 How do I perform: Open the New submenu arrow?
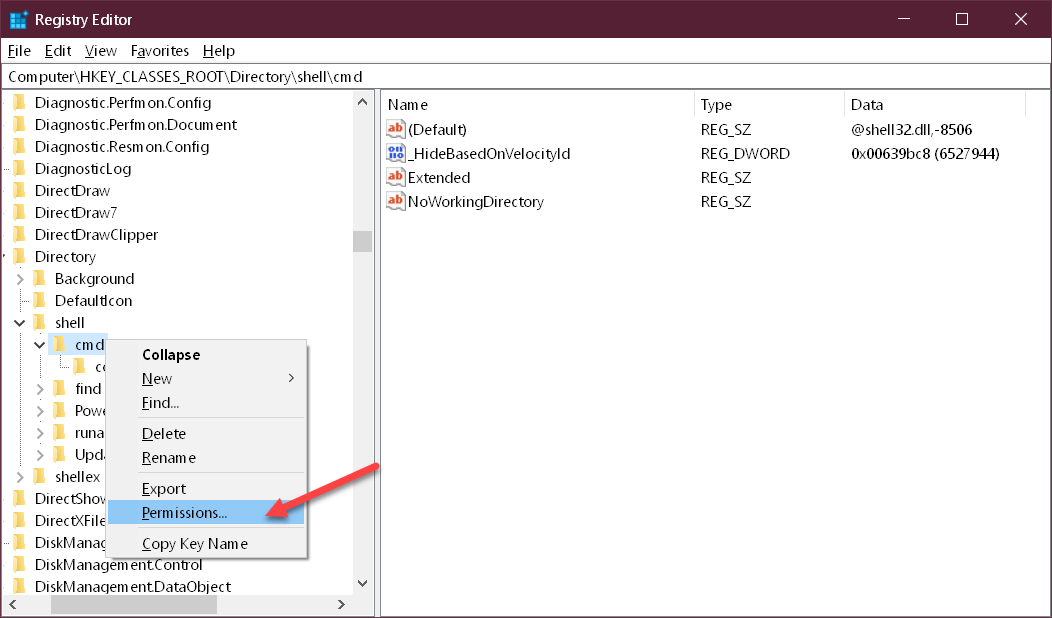click(291, 378)
